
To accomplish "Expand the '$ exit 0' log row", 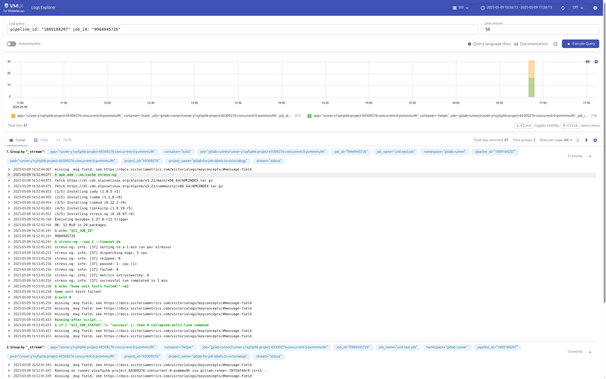I will 302,297.
